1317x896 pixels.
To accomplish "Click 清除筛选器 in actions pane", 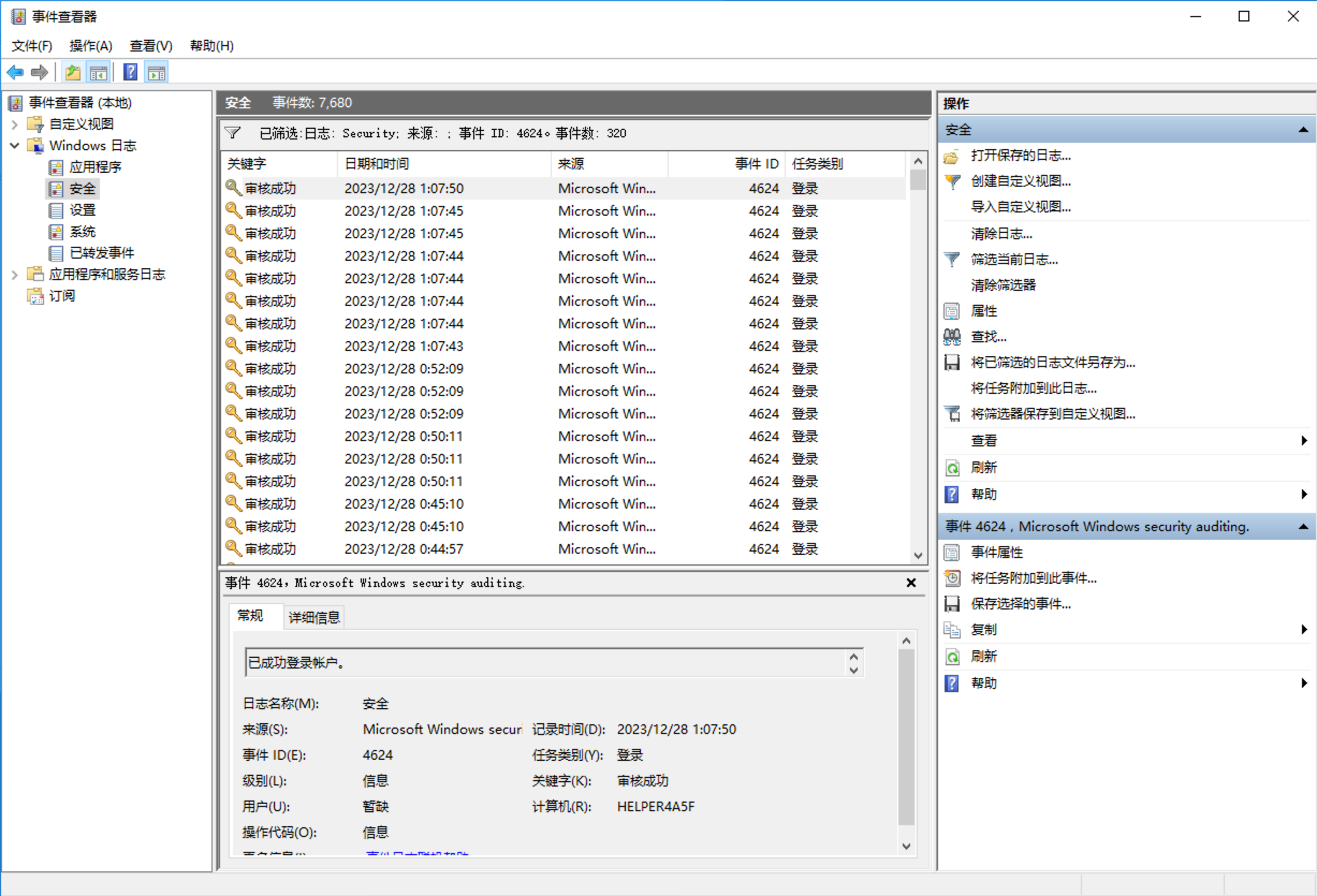I will pos(1003,285).
